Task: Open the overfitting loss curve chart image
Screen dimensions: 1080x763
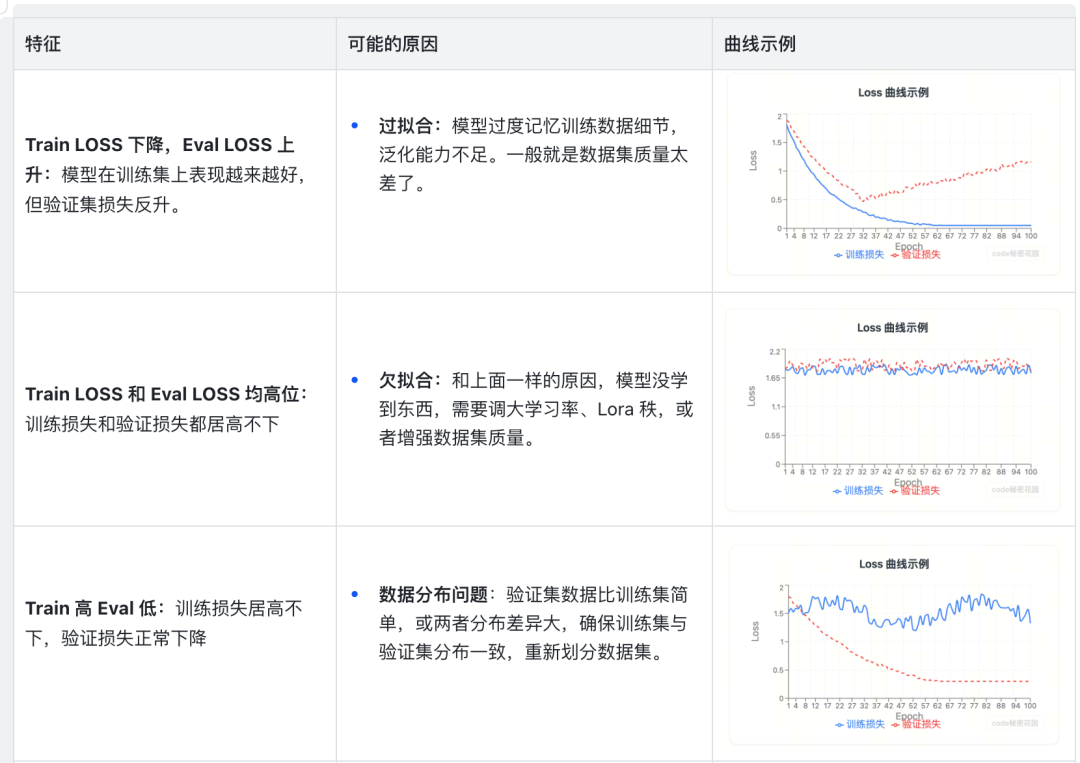Action: pos(893,175)
